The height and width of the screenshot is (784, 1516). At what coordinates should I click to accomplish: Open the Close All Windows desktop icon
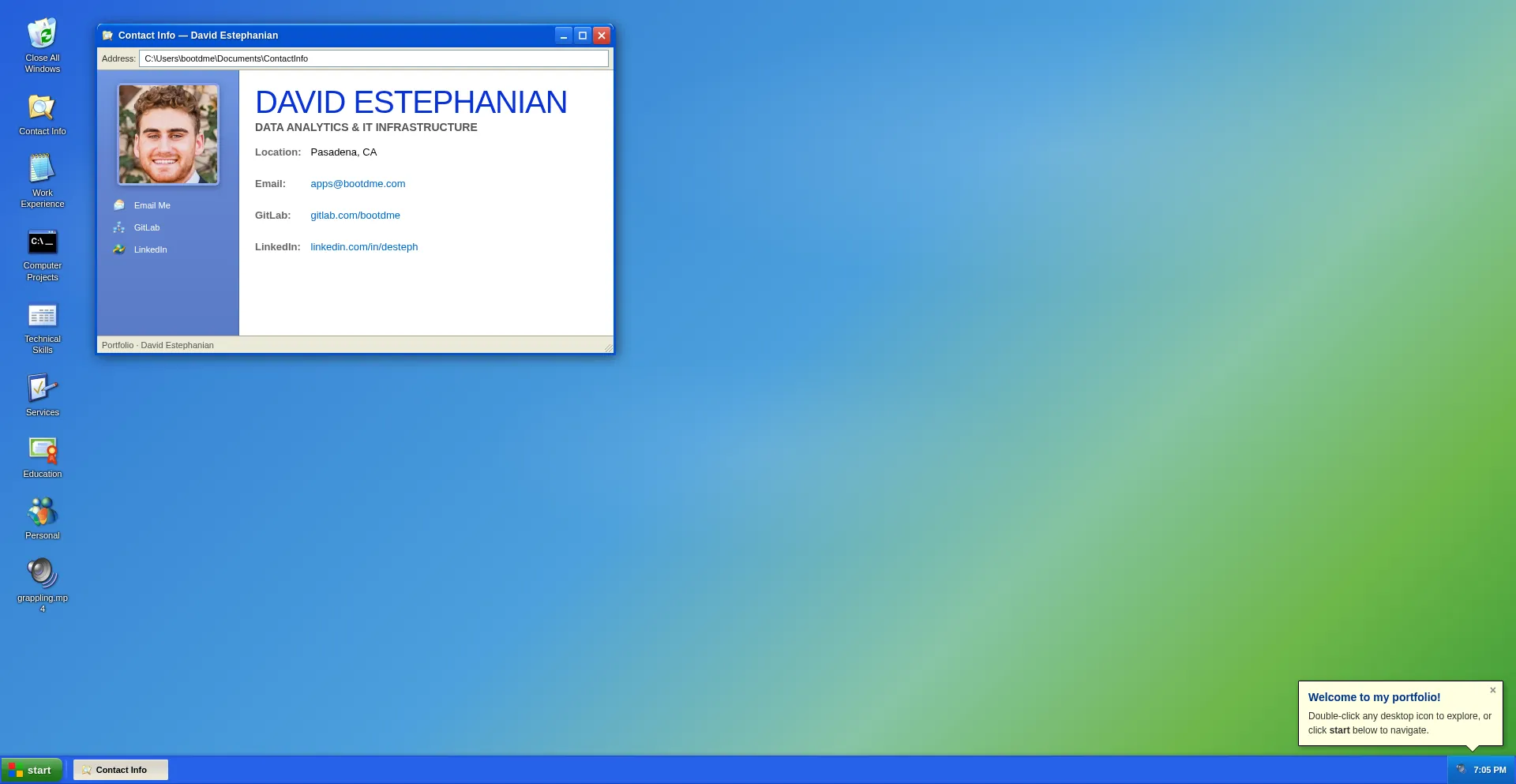tap(43, 45)
